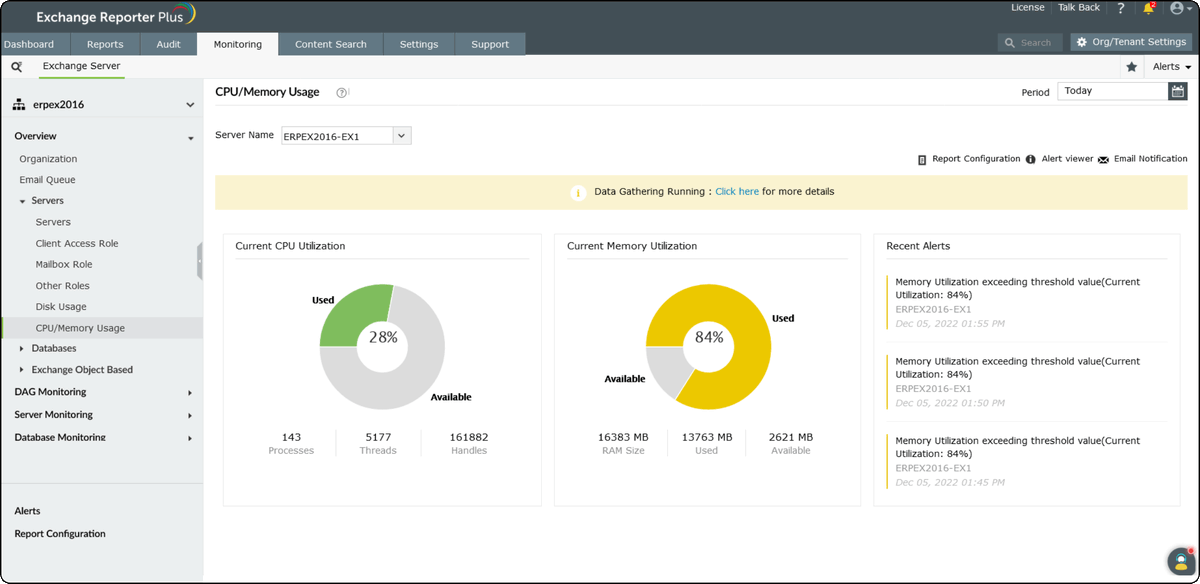The width and height of the screenshot is (1200, 584).
Task: Select the Exchange Server tab
Action: coord(81,66)
